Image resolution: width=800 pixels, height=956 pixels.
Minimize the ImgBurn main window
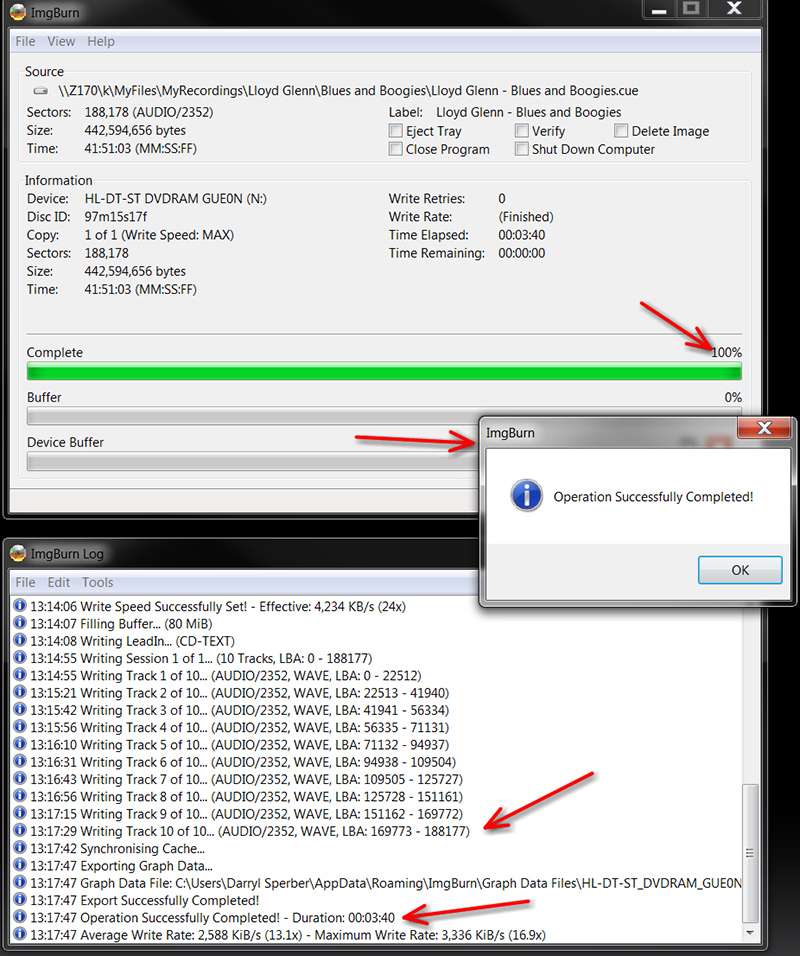click(659, 9)
